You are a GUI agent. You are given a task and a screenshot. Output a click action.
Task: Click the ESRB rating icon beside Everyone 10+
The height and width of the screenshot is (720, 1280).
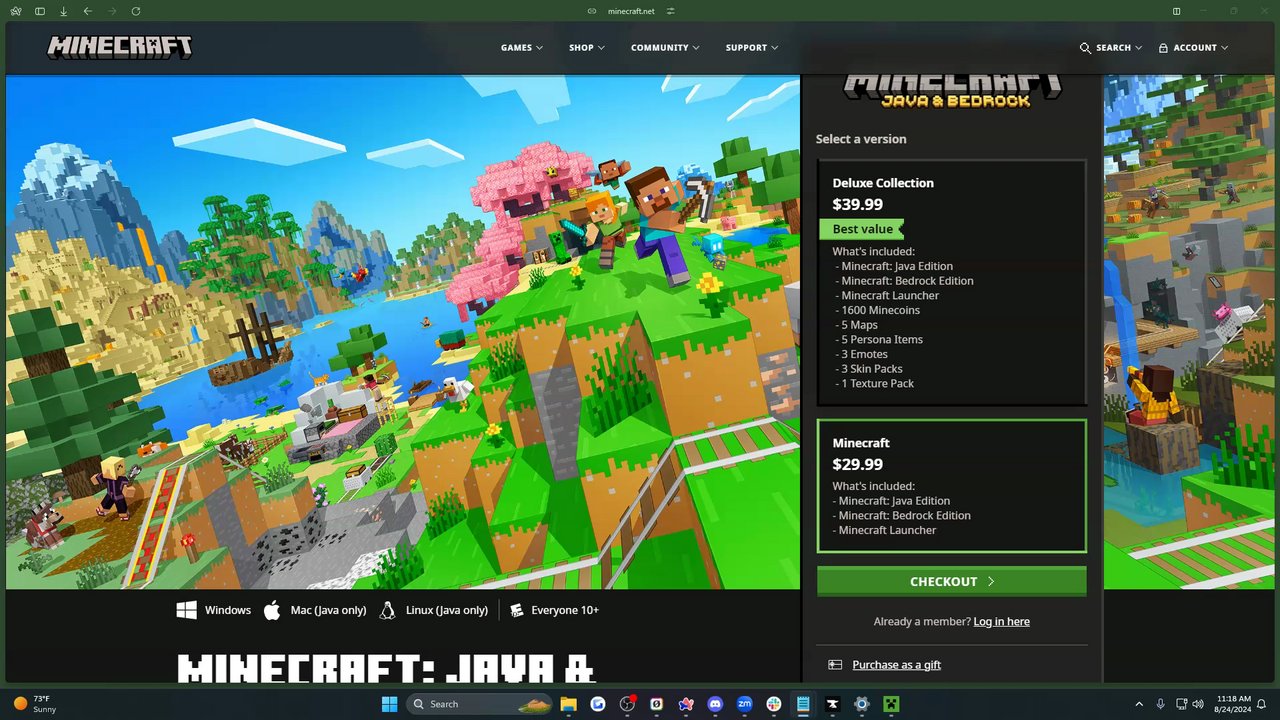pyautogui.click(x=517, y=610)
